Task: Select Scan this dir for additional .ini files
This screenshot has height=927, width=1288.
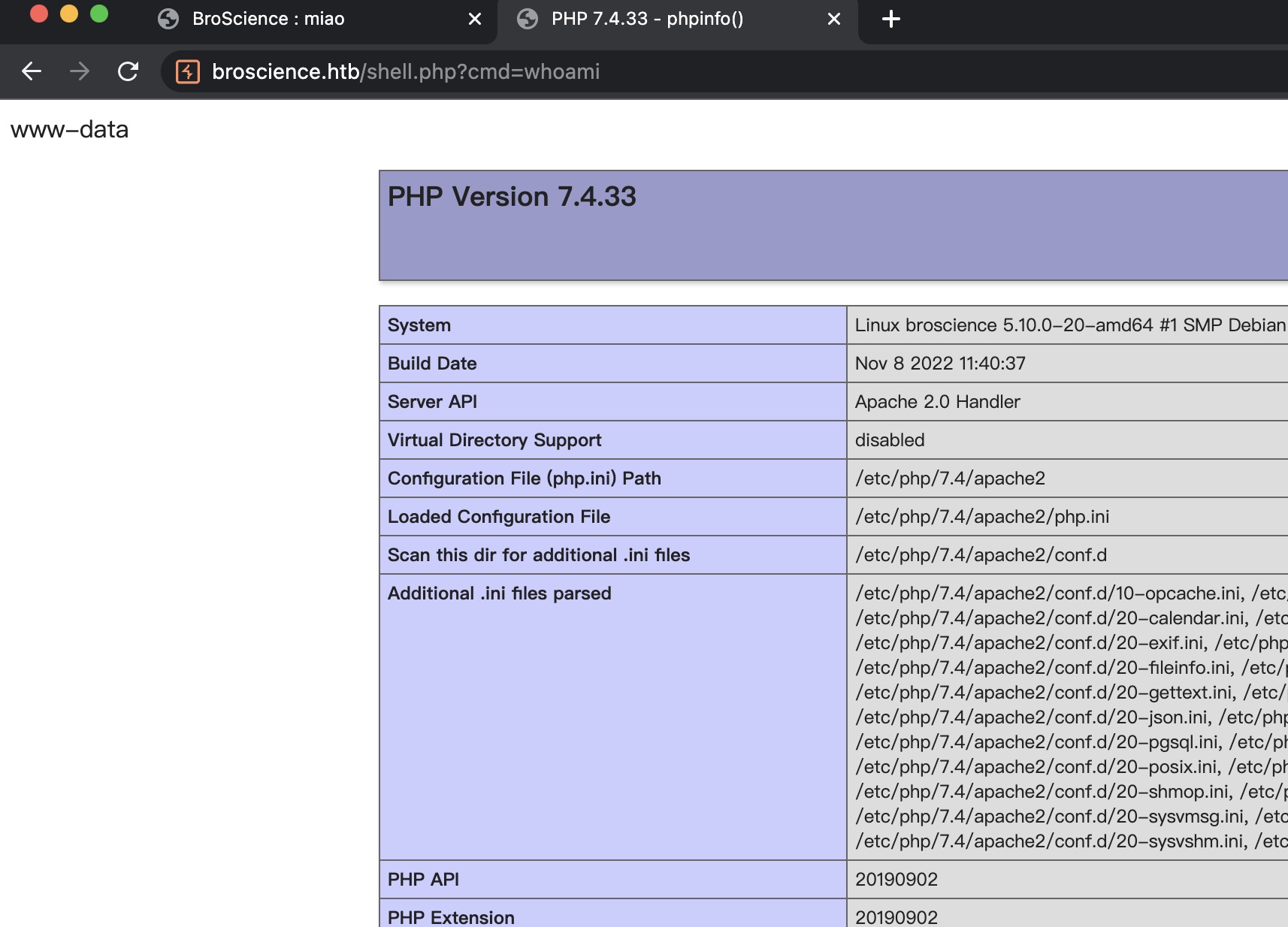Action: [x=539, y=555]
